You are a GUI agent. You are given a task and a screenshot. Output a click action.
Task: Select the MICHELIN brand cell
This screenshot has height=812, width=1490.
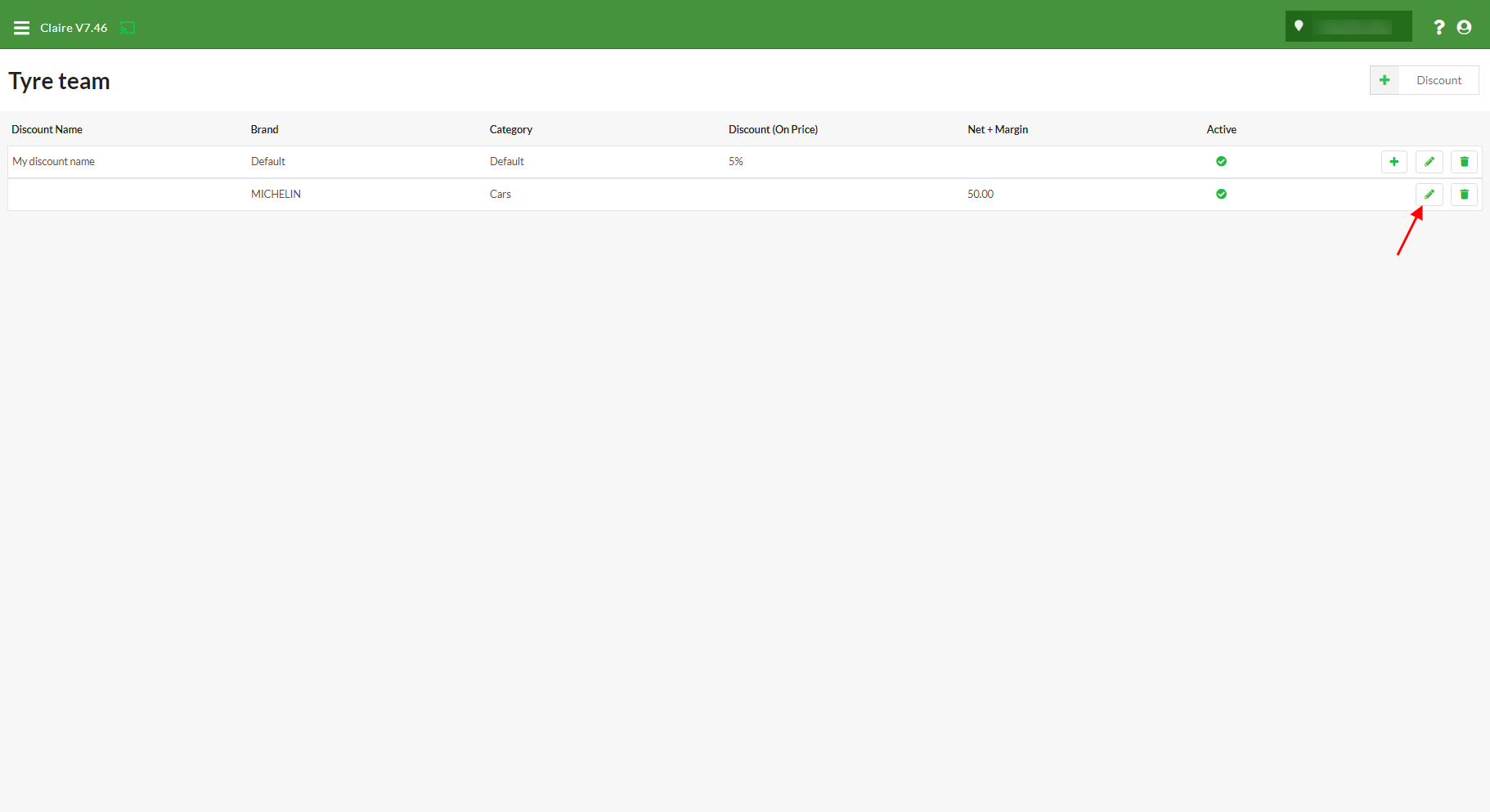coord(276,194)
